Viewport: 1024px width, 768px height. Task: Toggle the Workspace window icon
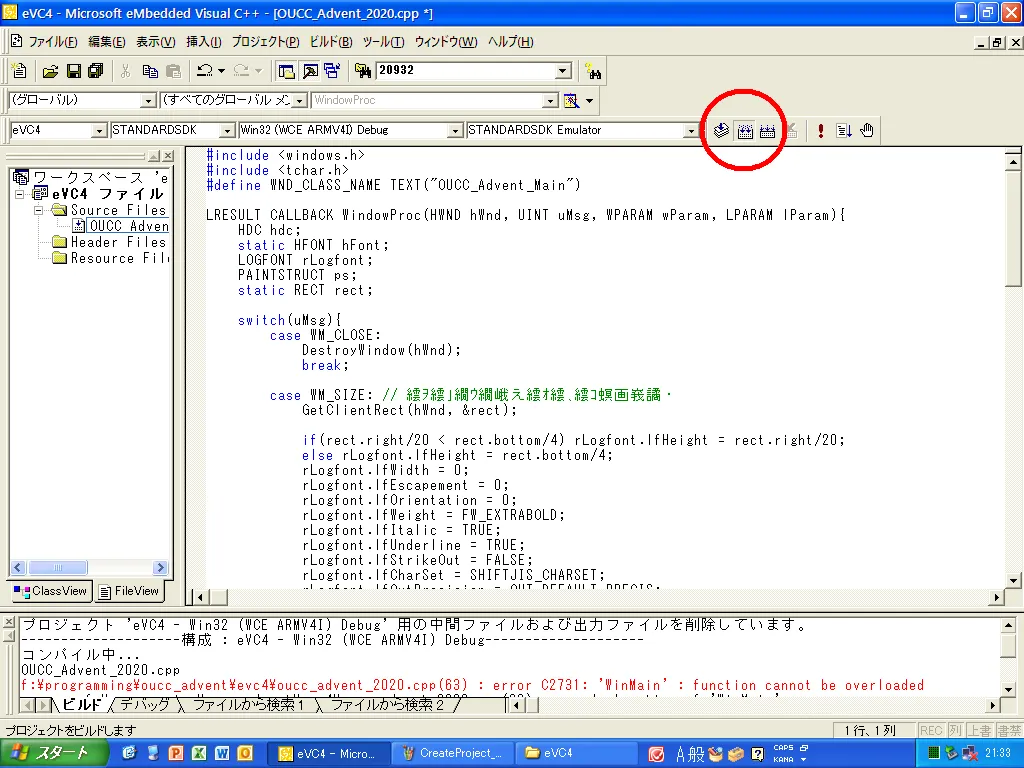point(286,71)
